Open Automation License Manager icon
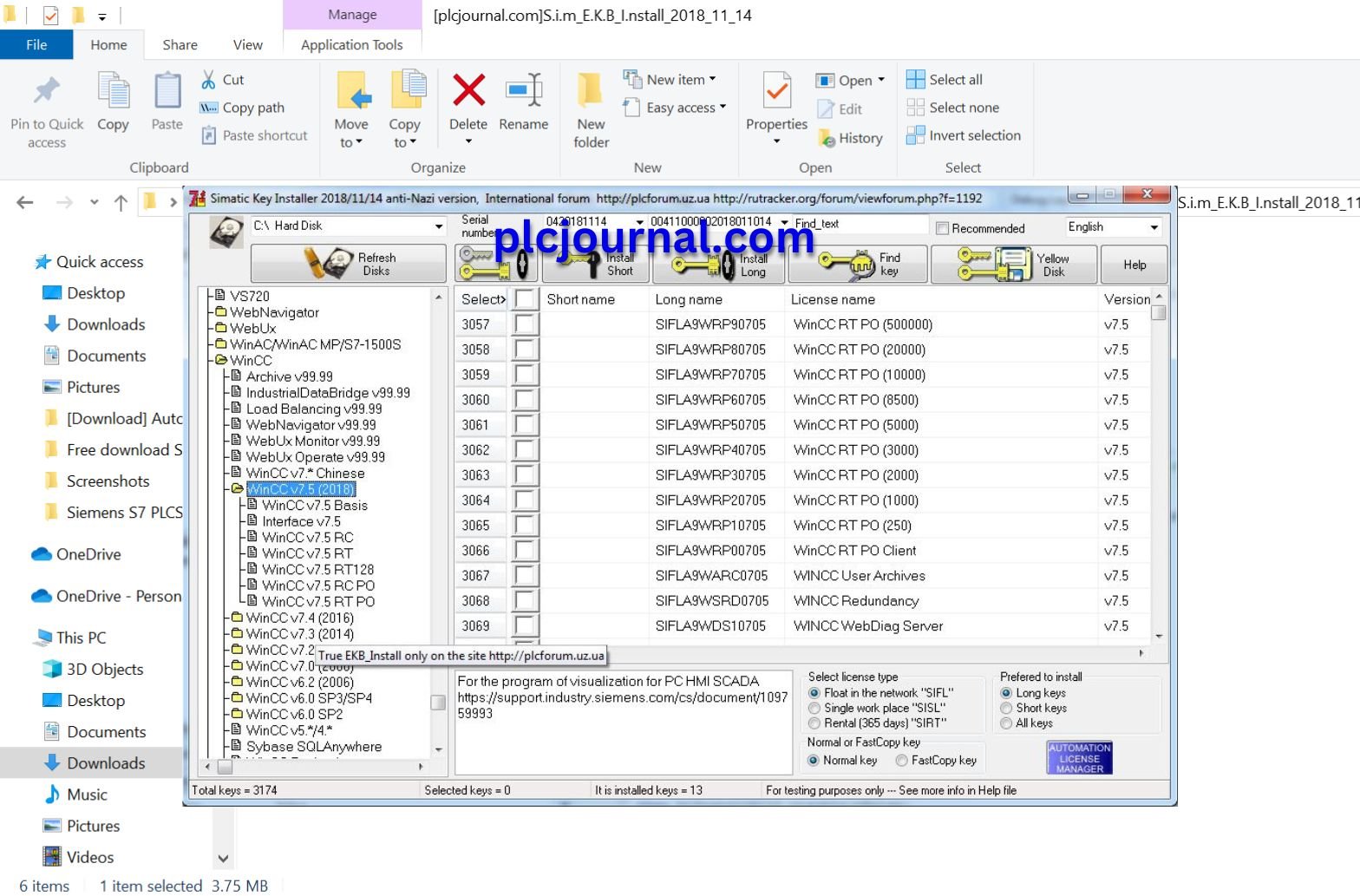Screen dimensions: 1360x896 pyautogui.click(x=1079, y=758)
